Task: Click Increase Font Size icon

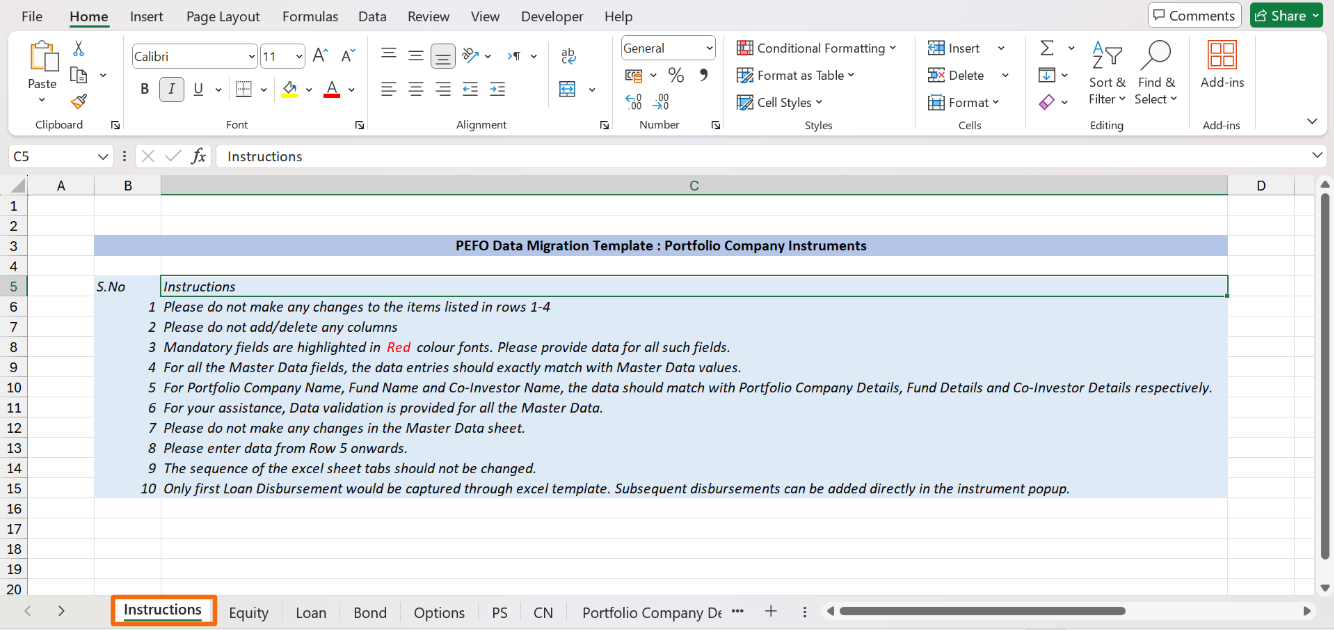Action: point(320,56)
